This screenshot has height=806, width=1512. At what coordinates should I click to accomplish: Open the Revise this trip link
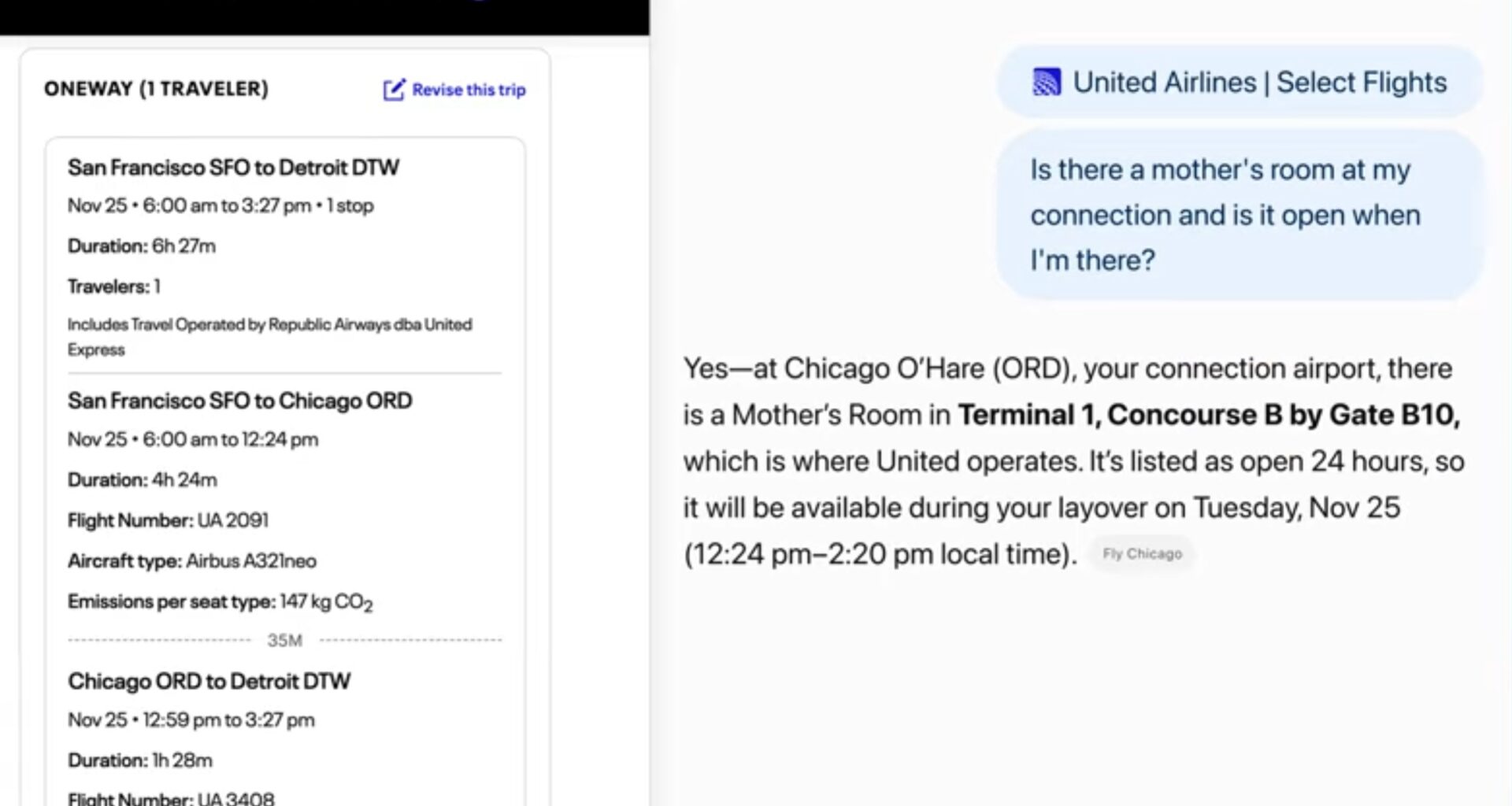[468, 90]
